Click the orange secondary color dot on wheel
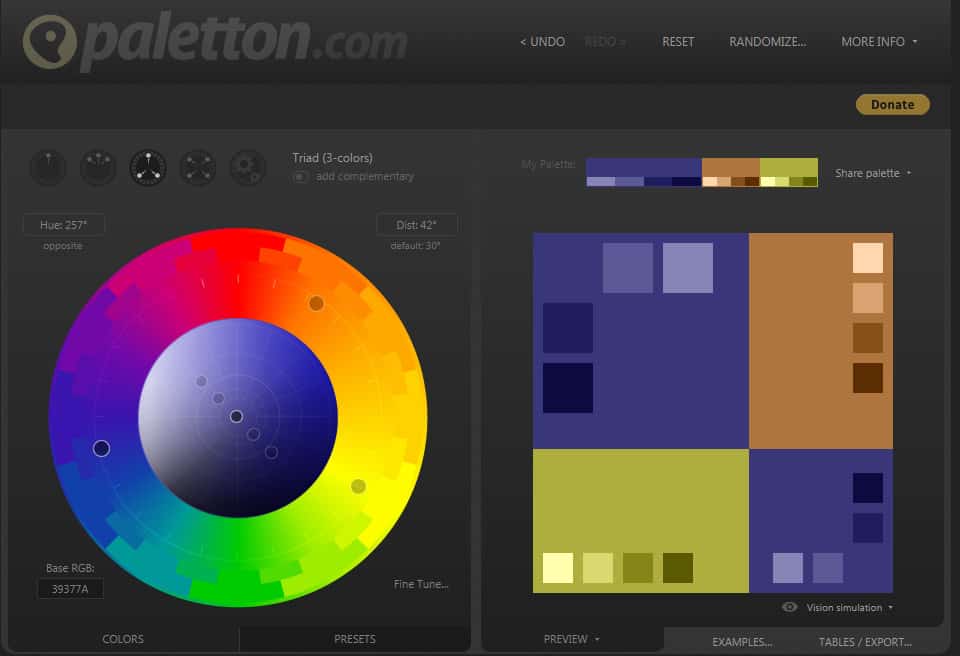 316,303
